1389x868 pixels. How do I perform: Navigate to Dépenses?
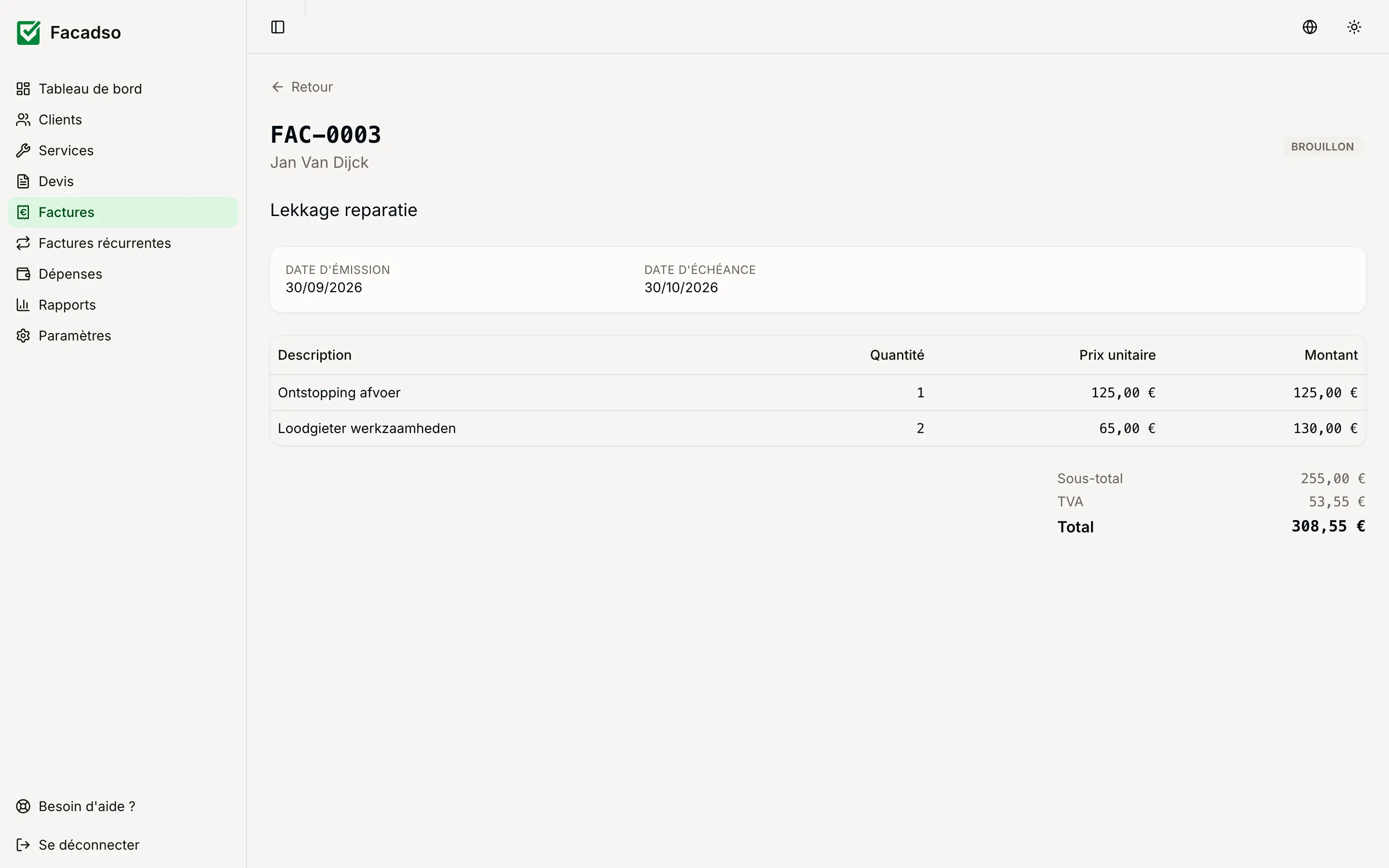click(x=123, y=274)
